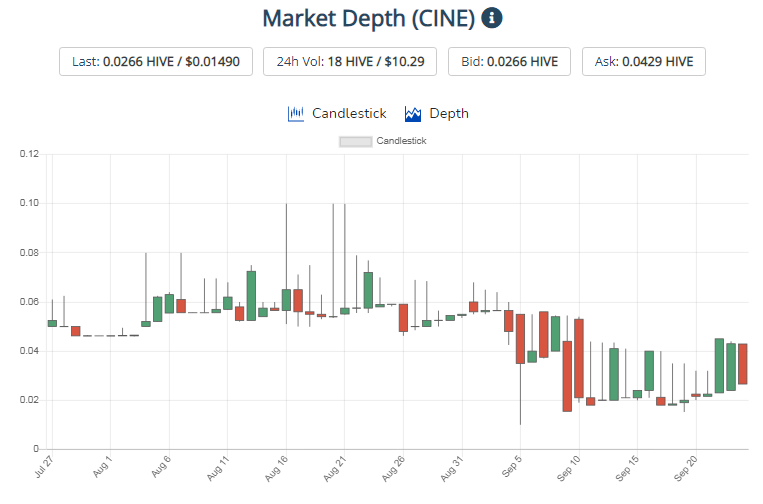Click the rightmost red candle on the chart
Screen dimensions: 763x504
[x=743, y=364]
